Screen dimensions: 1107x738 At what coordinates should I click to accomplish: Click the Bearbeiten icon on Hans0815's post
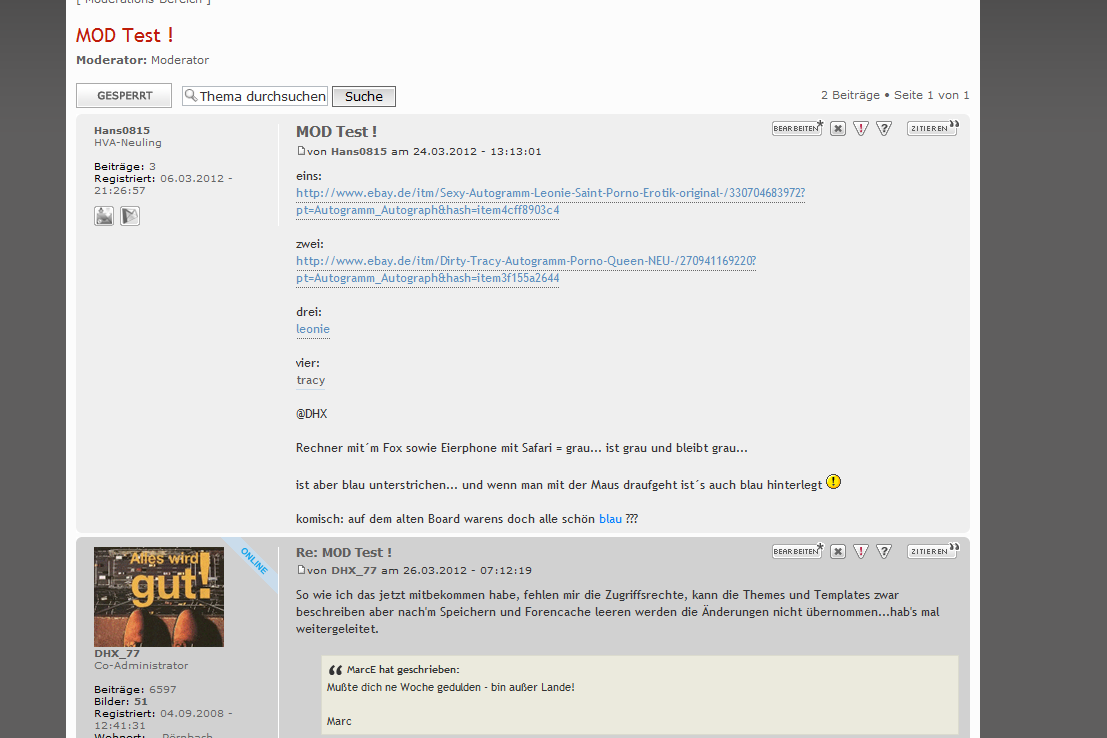tap(798, 128)
